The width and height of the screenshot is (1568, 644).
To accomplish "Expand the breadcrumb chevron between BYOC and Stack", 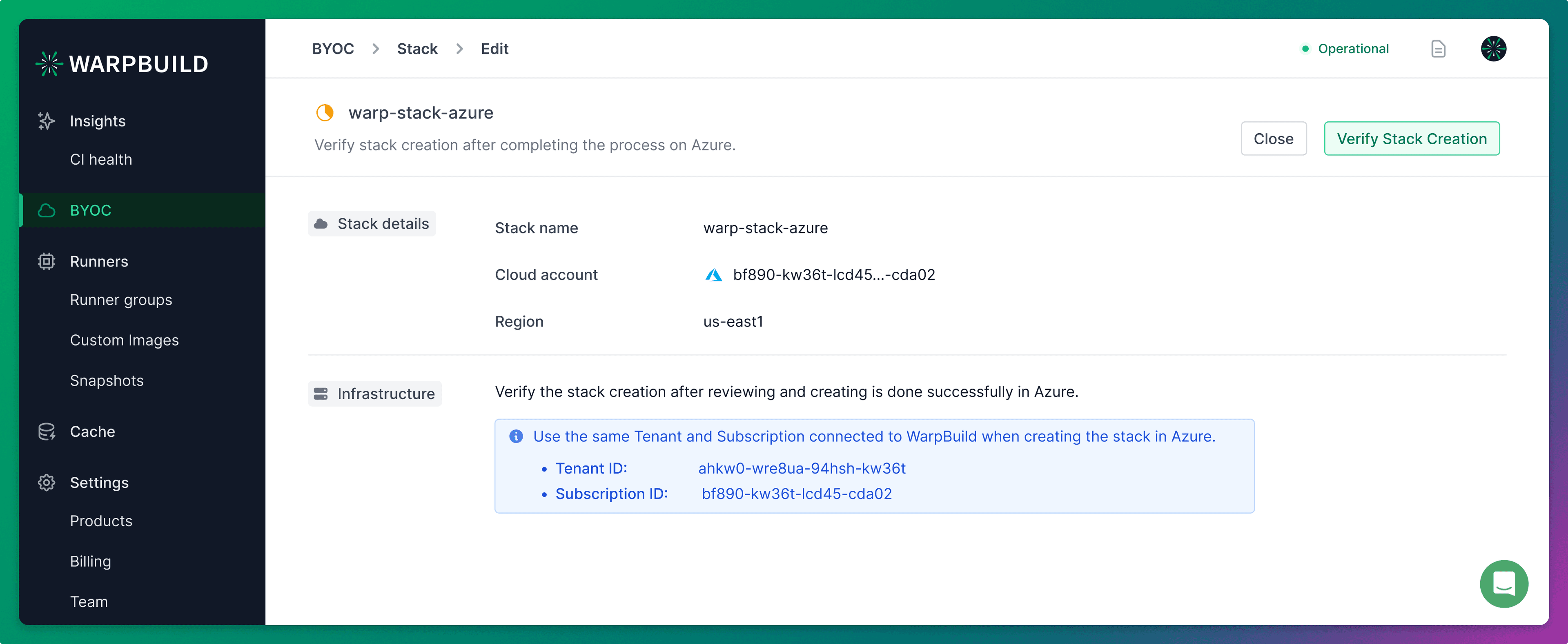I will pos(376,49).
